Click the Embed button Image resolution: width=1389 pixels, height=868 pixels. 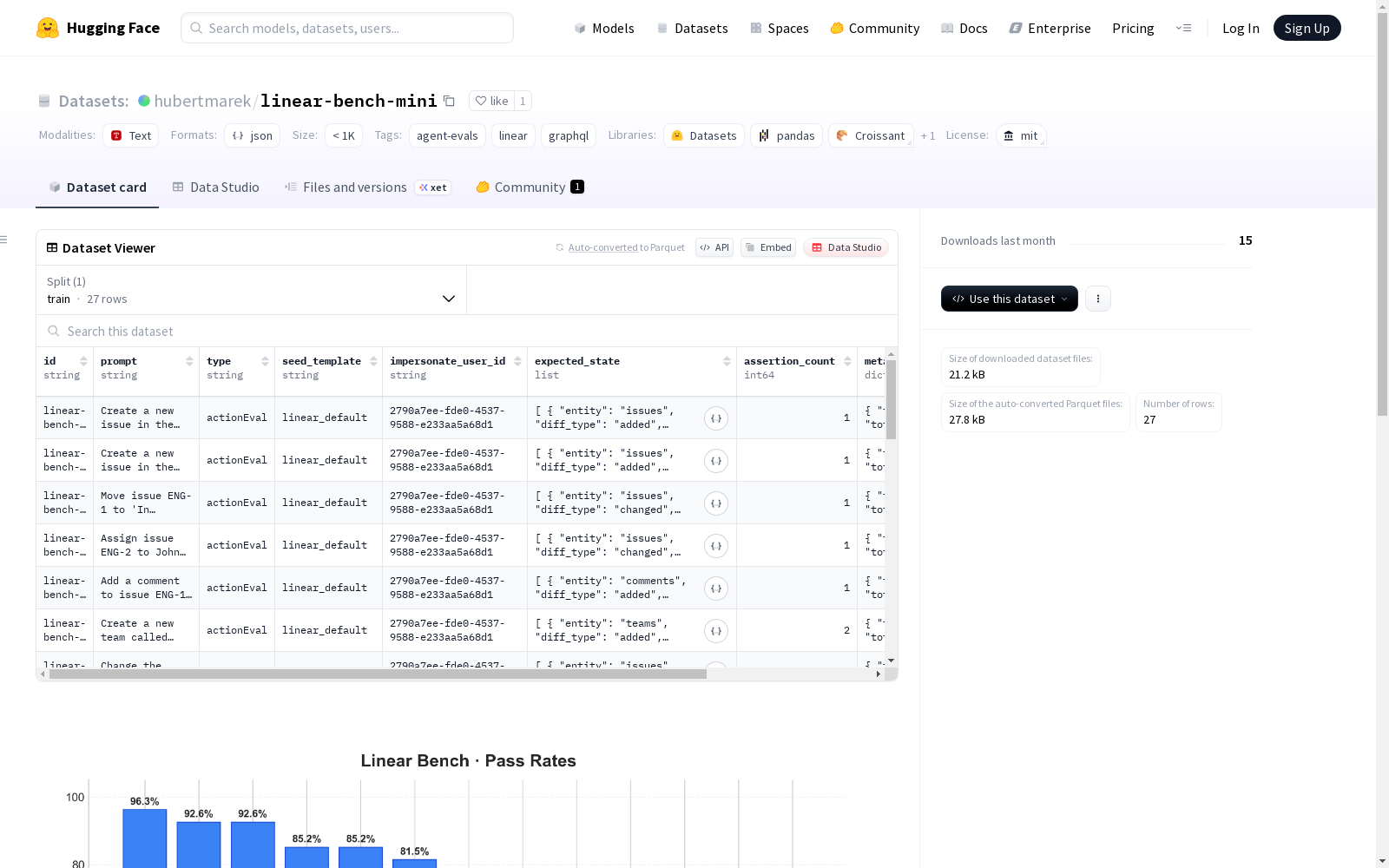768,247
